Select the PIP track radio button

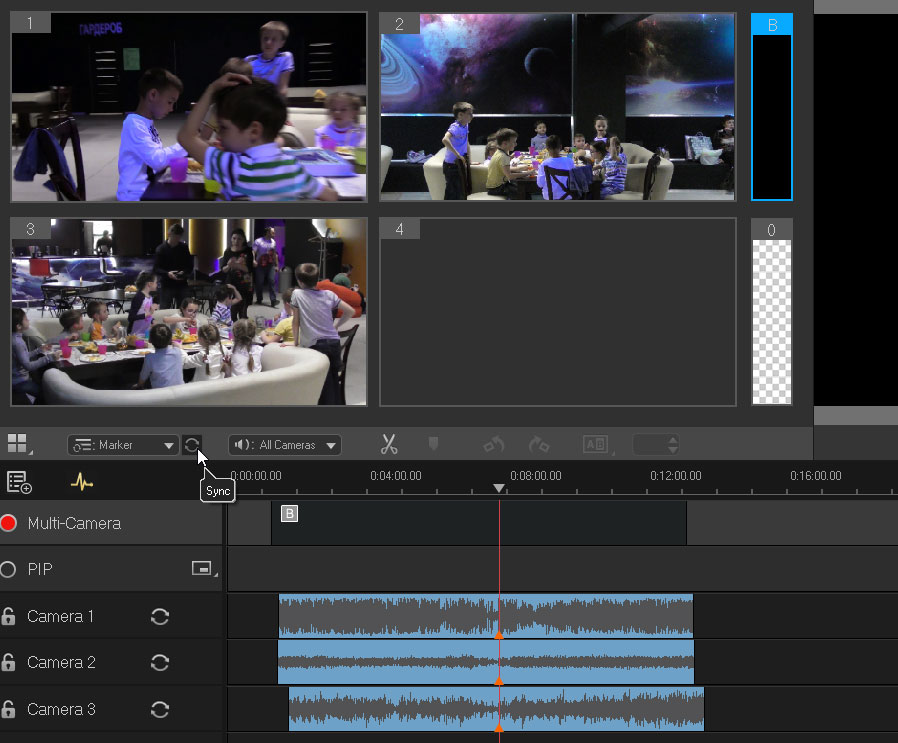click(9, 569)
